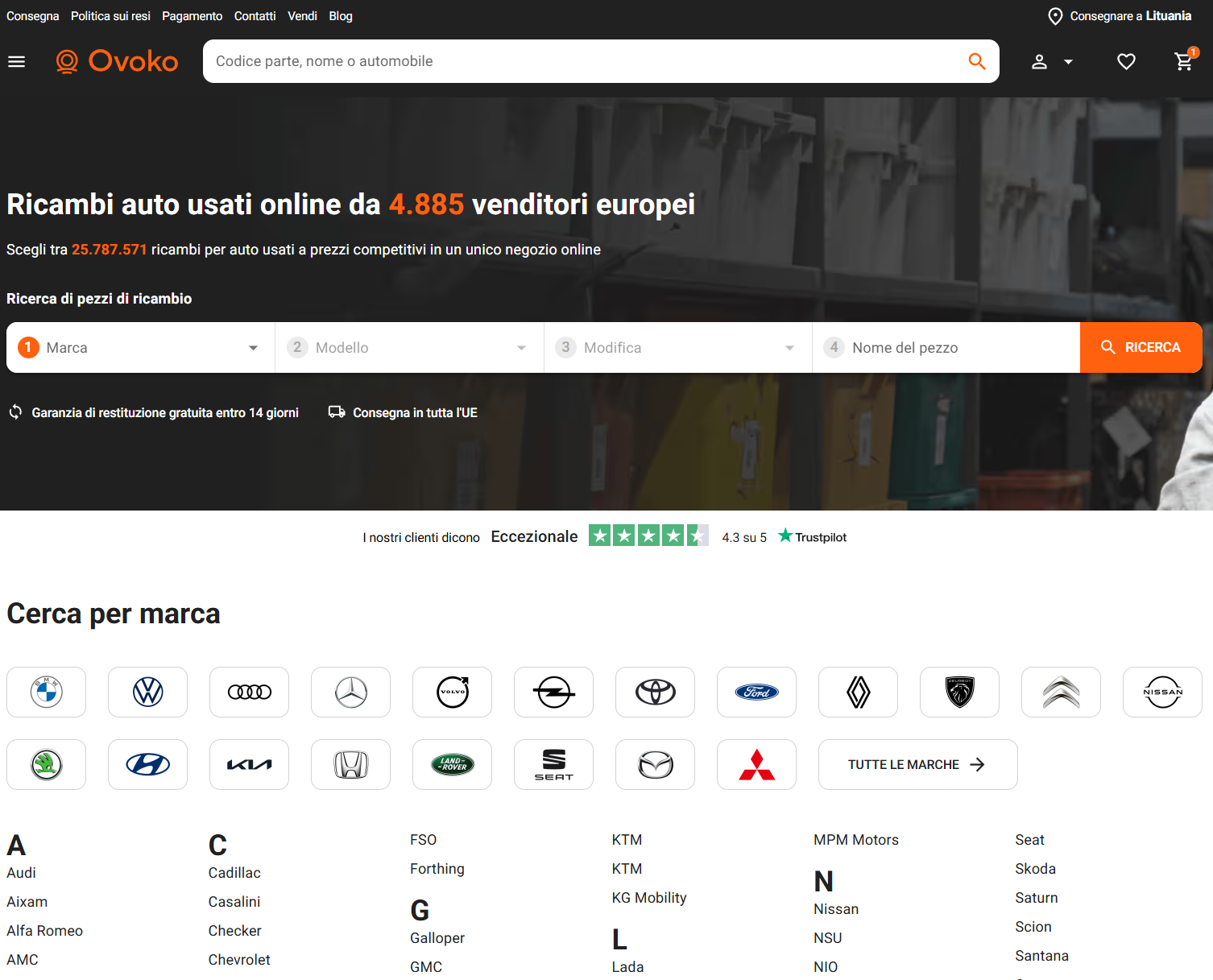Open Vendi menu item

[303, 16]
